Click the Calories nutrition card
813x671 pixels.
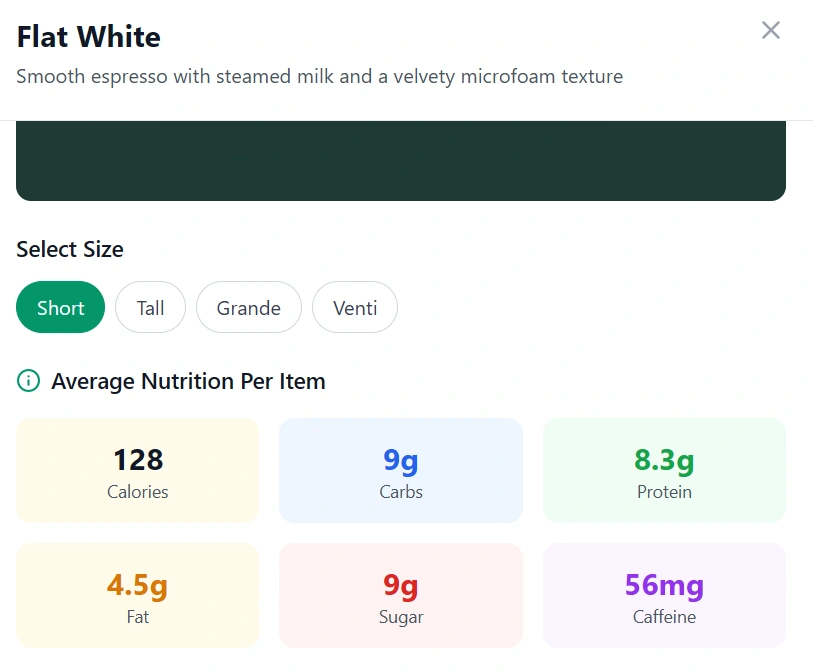click(x=137, y=470)
